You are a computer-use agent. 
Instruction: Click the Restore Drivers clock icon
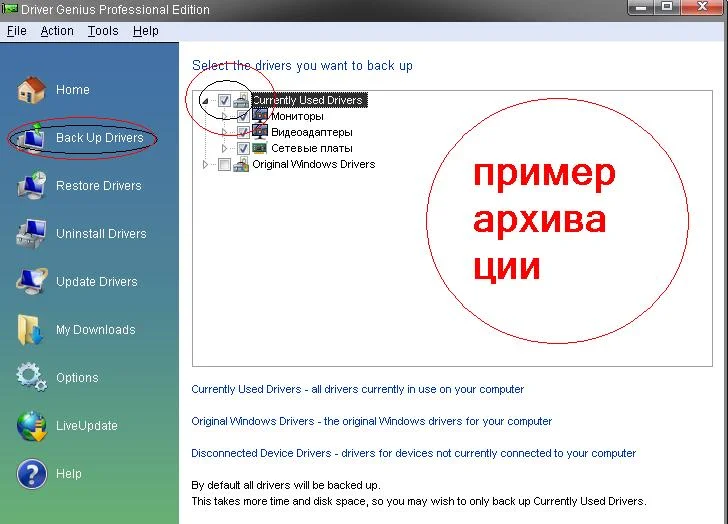coord(31,185)
